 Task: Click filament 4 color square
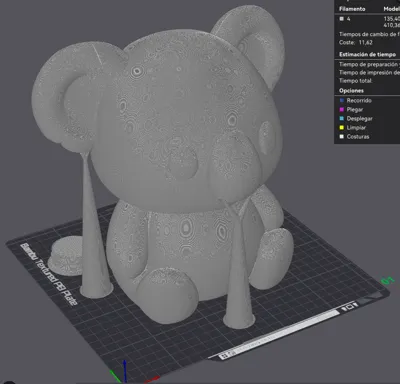[x=341, y=19]
